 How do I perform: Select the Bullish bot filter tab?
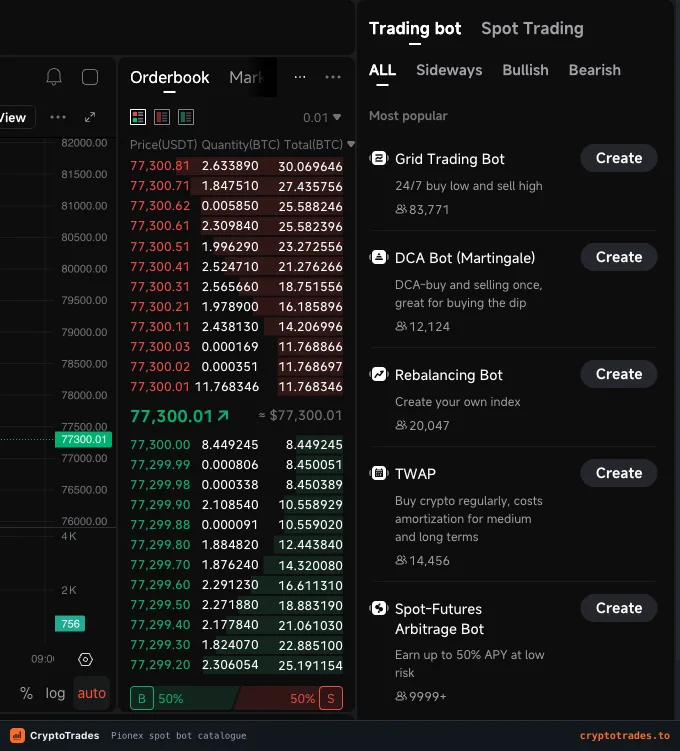click(x=525, y=70)
